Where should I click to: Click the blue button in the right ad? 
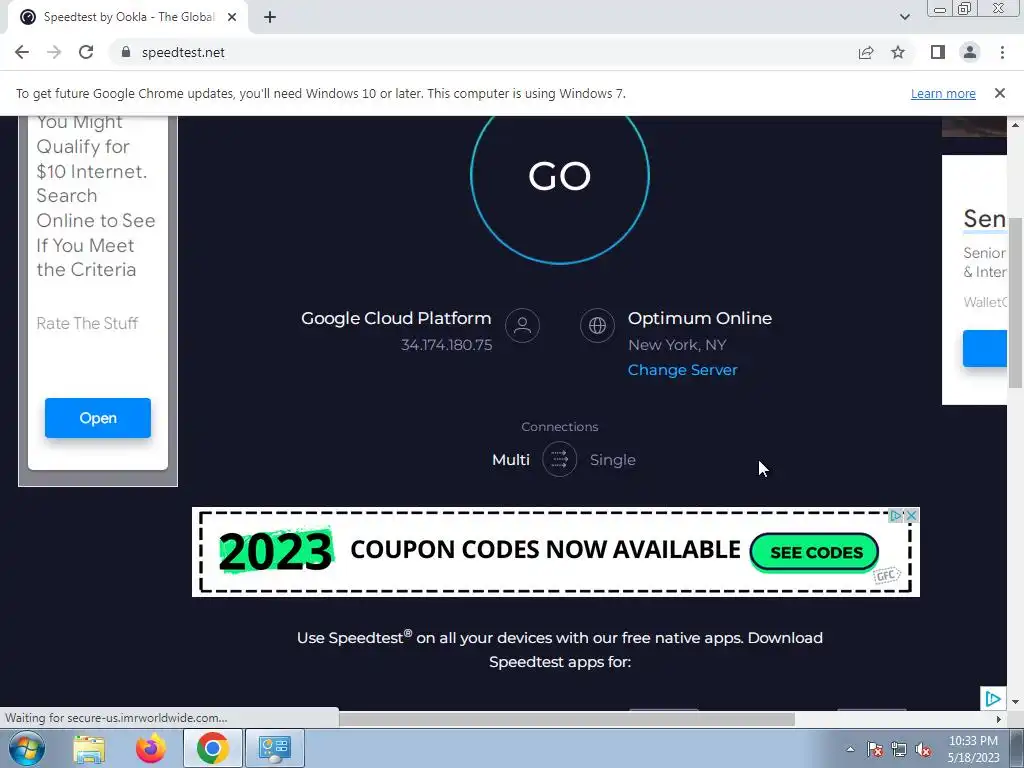tap(984, 348)
